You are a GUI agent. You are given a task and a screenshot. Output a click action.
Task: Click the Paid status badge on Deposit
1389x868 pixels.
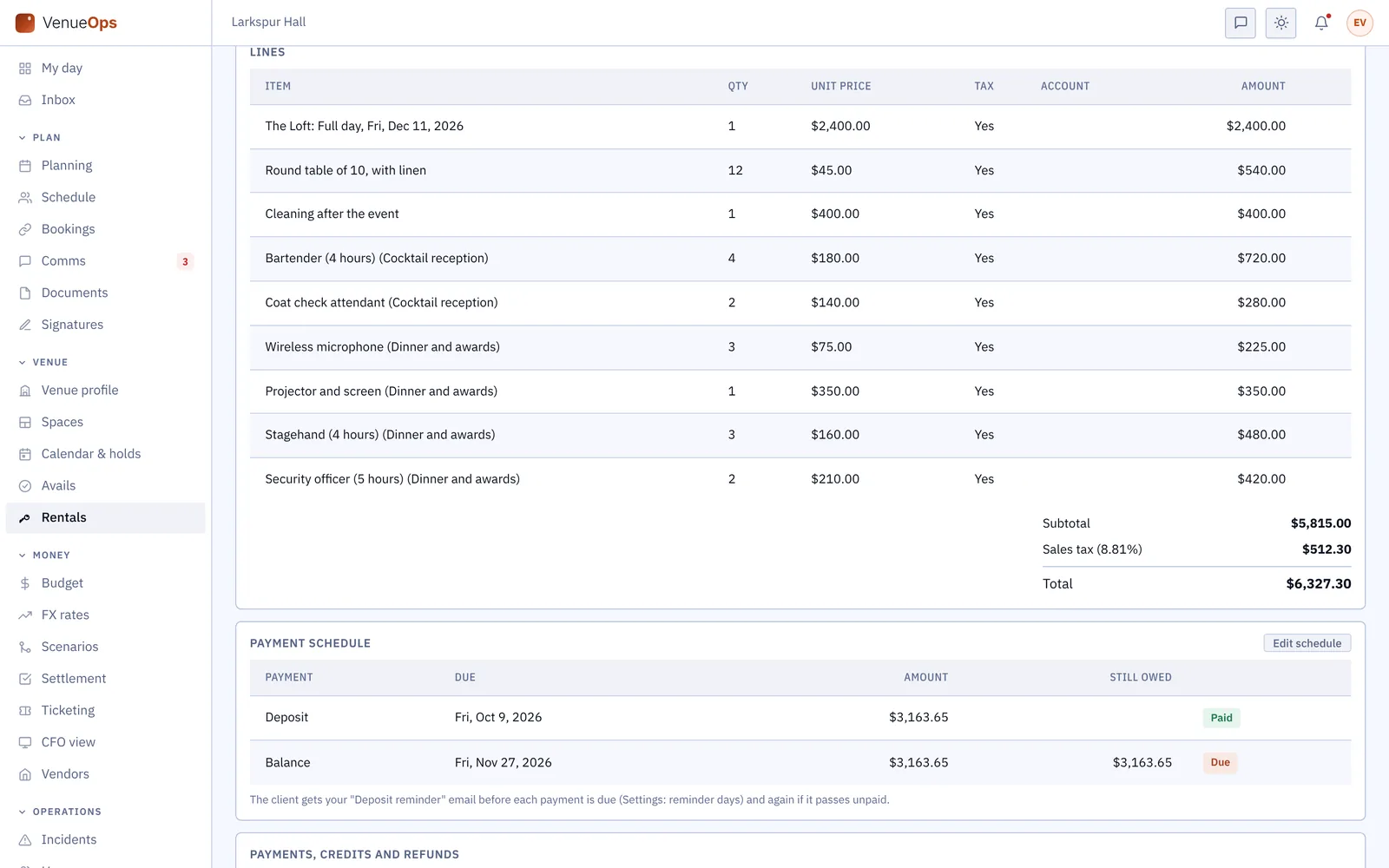pyautogui.click(x=1221, y=718)
